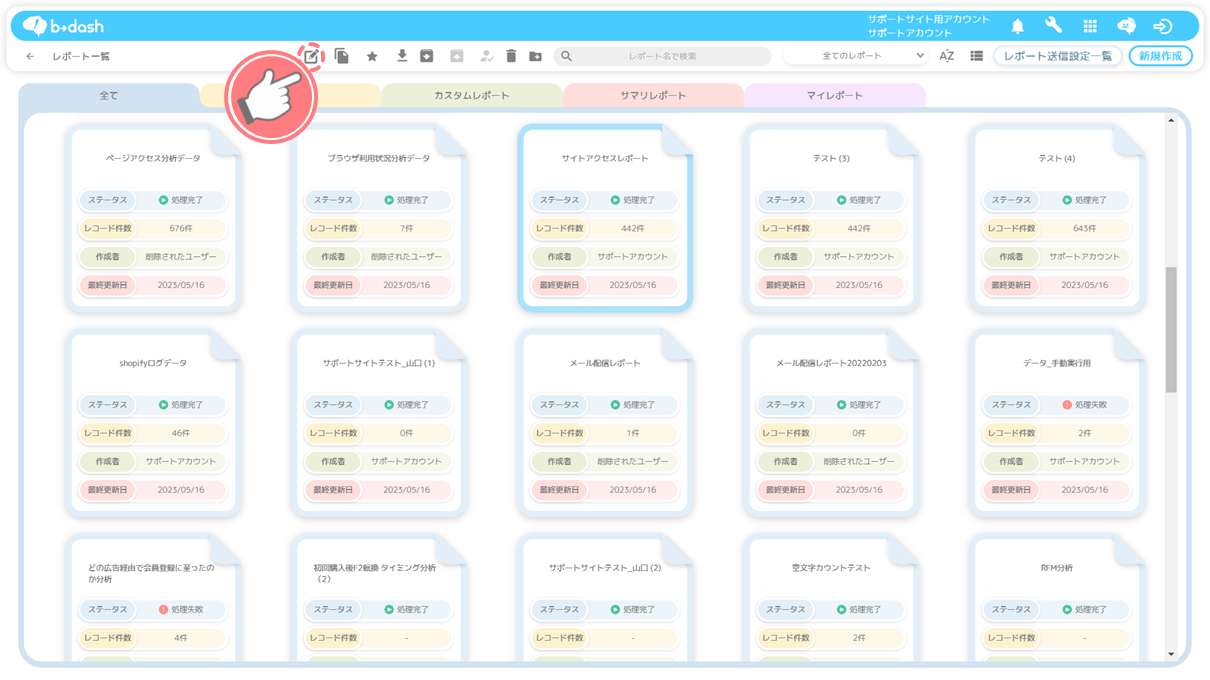Open the 全てのレポート filter dropdown
The height and width of the screenshot is (680, 1210).
(856, 56)
